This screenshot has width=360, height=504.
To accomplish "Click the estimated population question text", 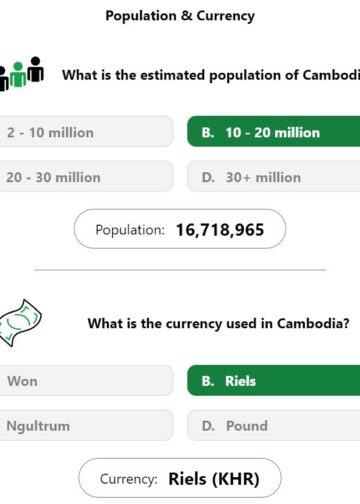I will coord(211,75).
